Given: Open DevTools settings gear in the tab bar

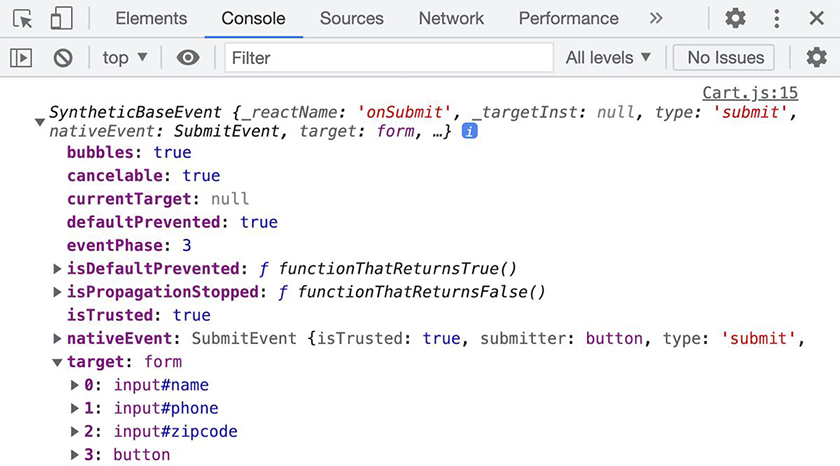Looking at the screenshot, I should pyautogui.click(x=735, y=18).
